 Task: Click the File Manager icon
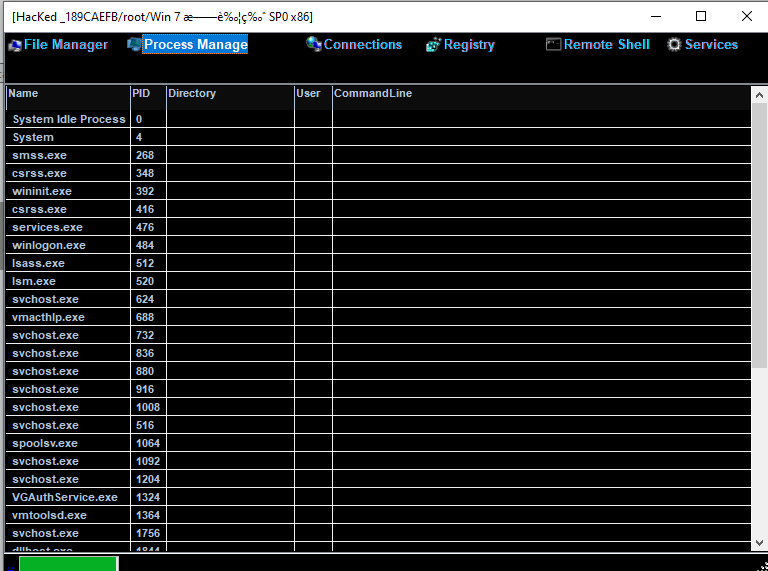pos(14,45)
